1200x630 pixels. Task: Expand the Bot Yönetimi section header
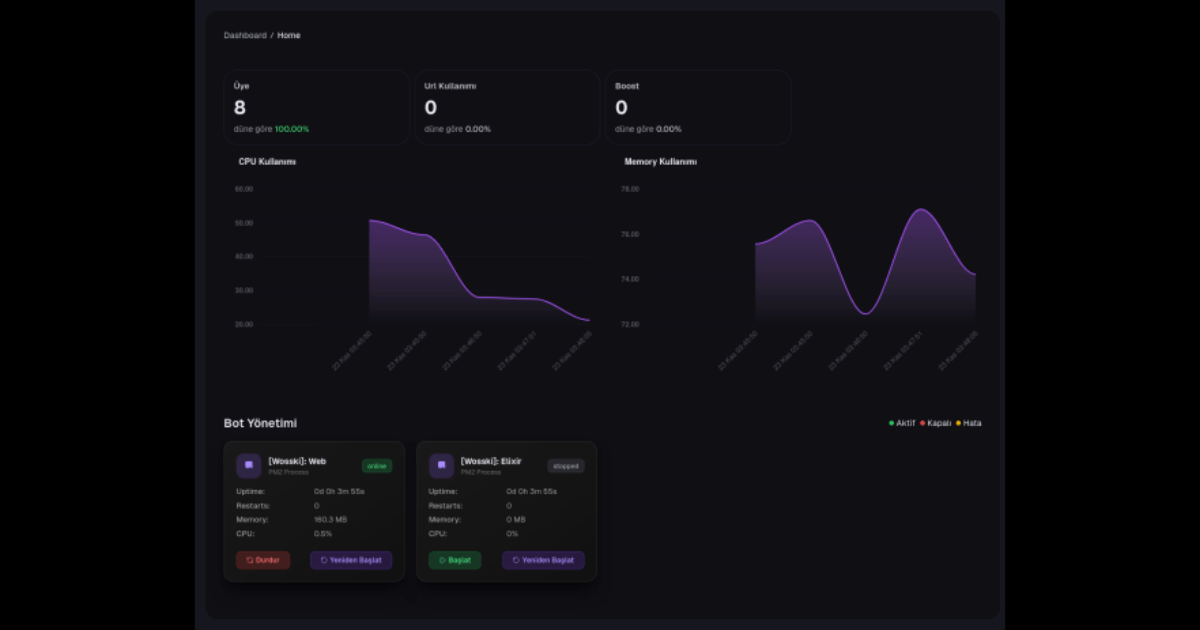point(262,423)
